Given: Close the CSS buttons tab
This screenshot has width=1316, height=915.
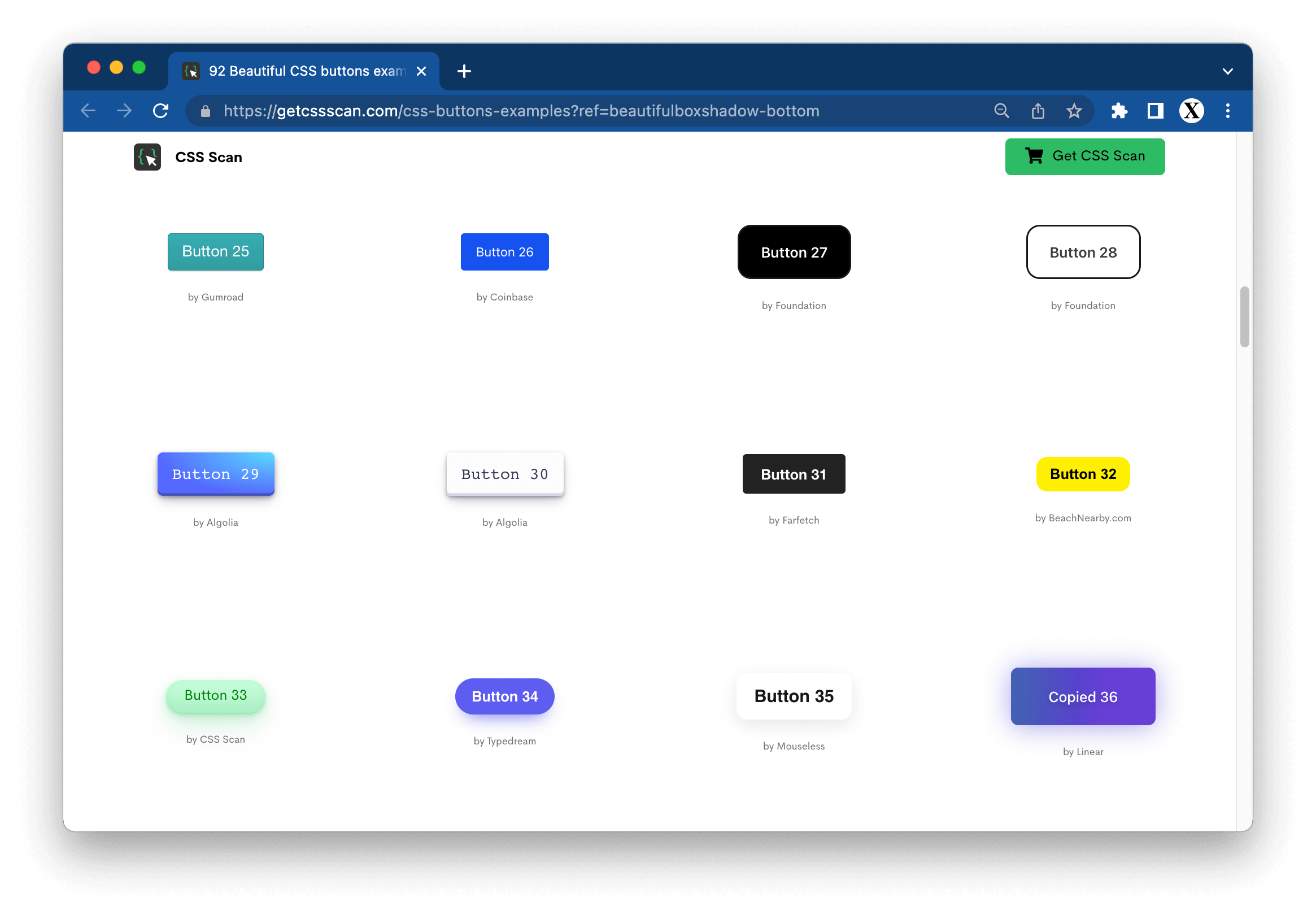Looking at the screenshot, I should pyautogui.click(x=421, y=71).
